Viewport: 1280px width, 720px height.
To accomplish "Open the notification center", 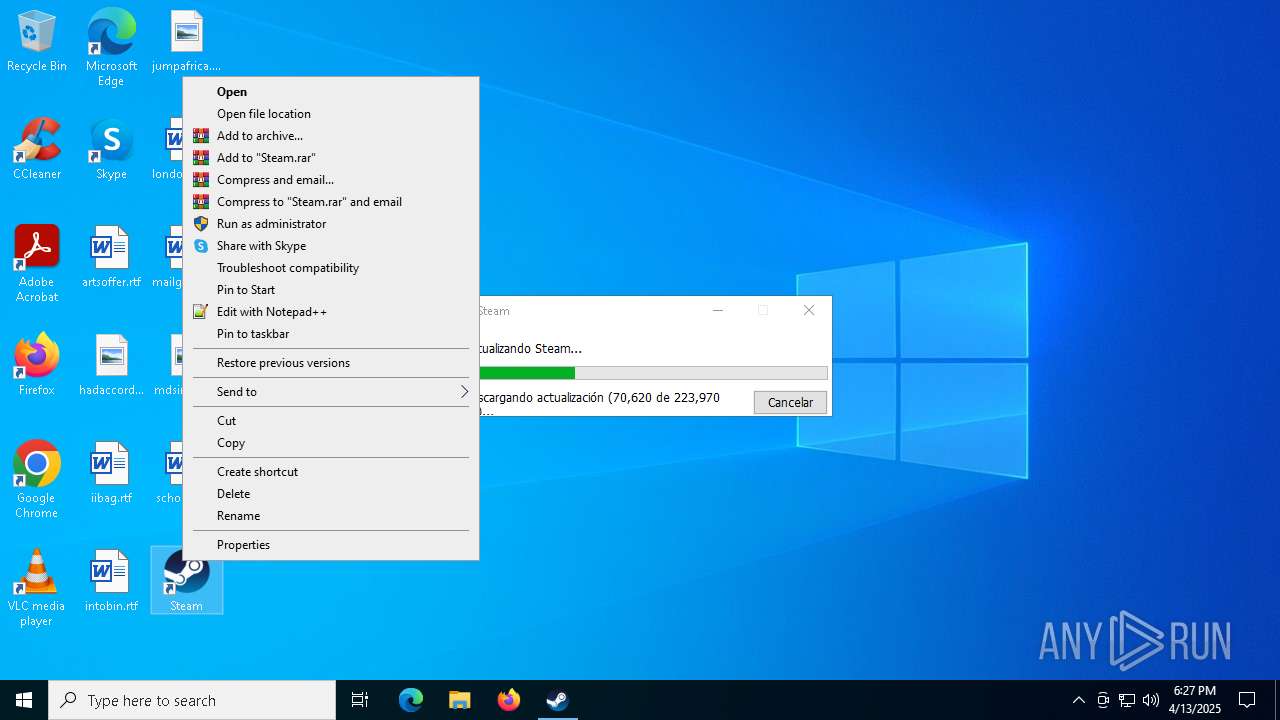I will click(1247, 700).
